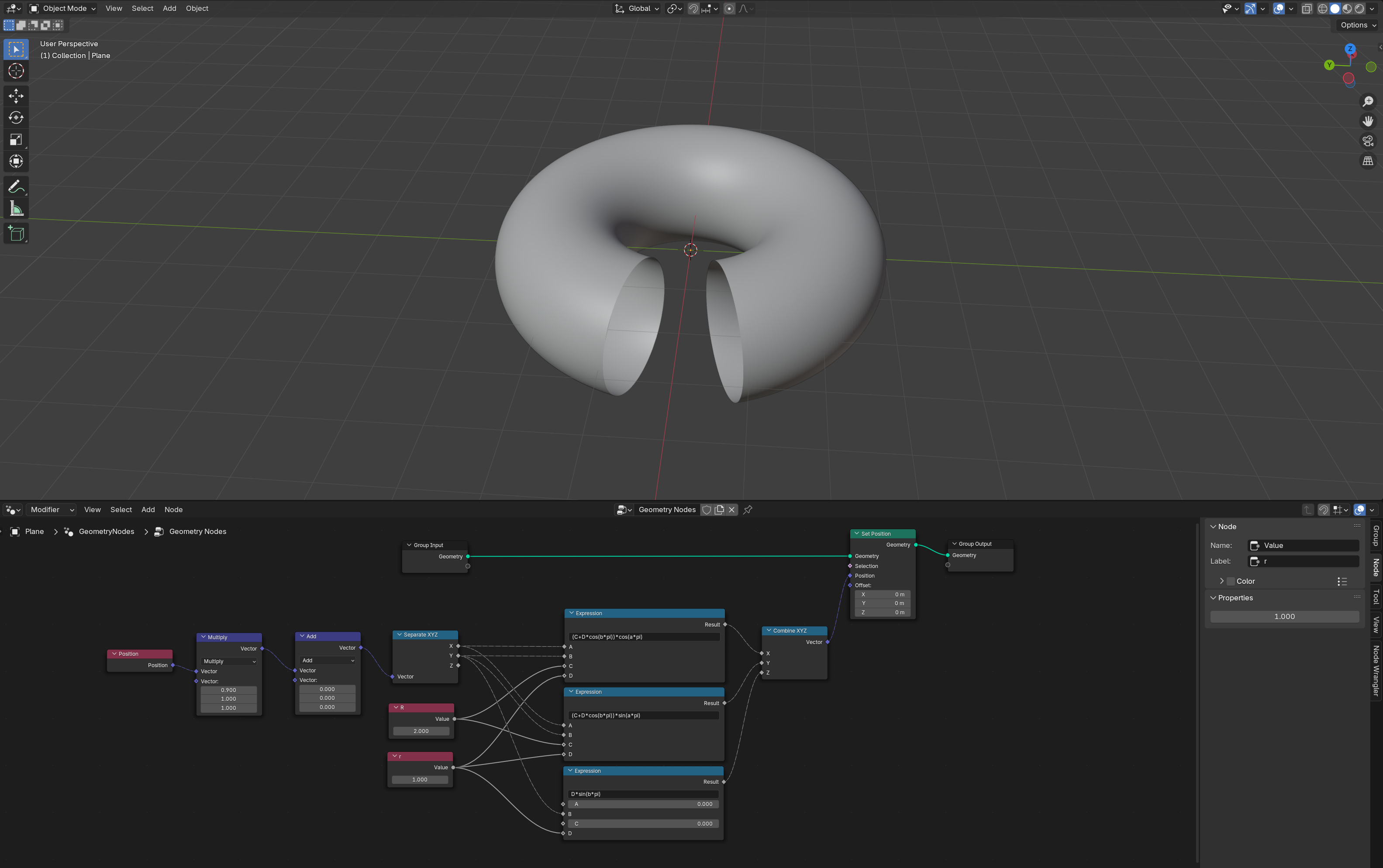
Task: Toggle proportional editing button
Action: click(x=729, y=9)
